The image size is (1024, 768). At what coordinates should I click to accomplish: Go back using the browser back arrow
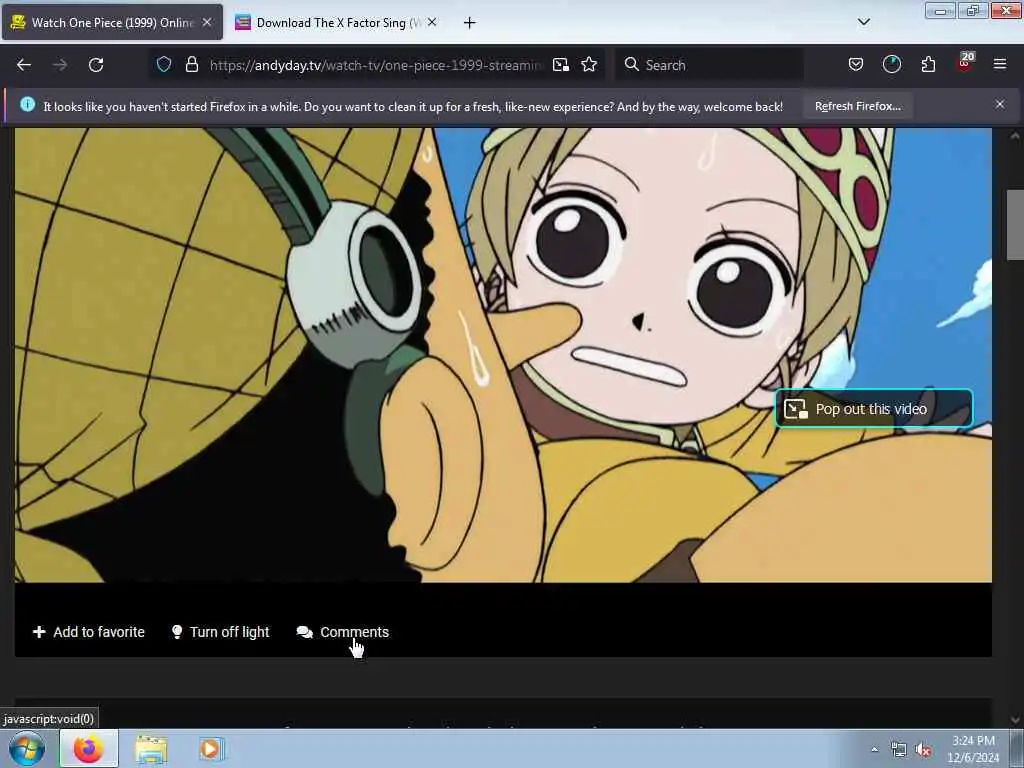24,65
